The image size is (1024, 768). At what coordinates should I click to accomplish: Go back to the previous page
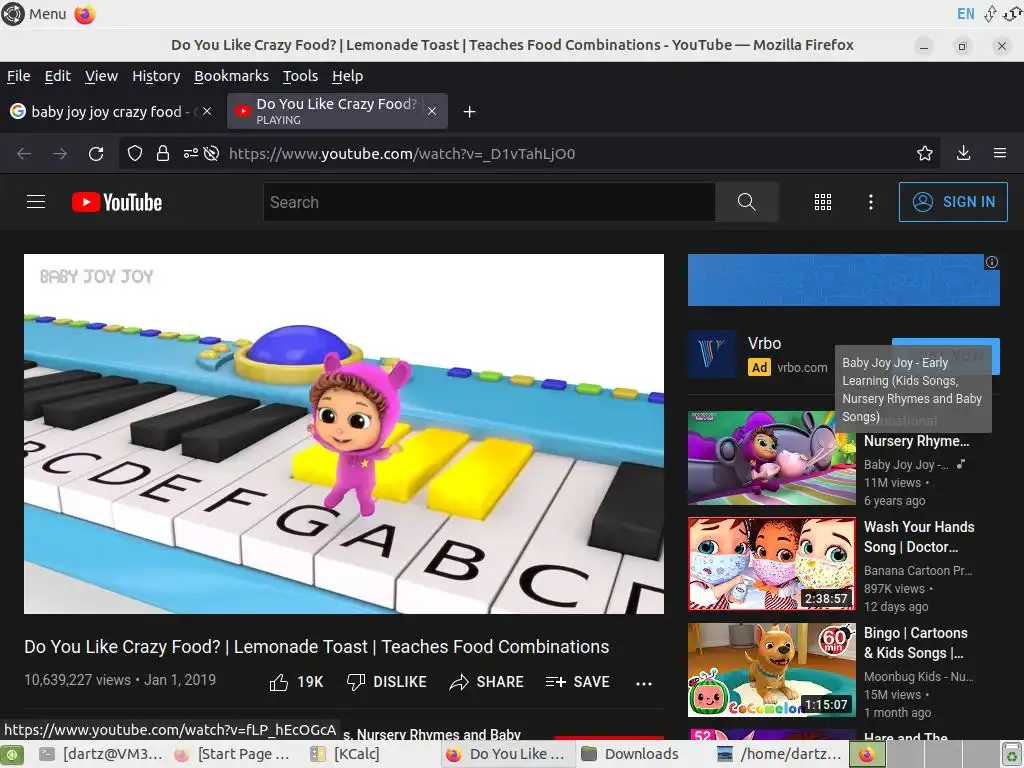click(x=24, y=153)
